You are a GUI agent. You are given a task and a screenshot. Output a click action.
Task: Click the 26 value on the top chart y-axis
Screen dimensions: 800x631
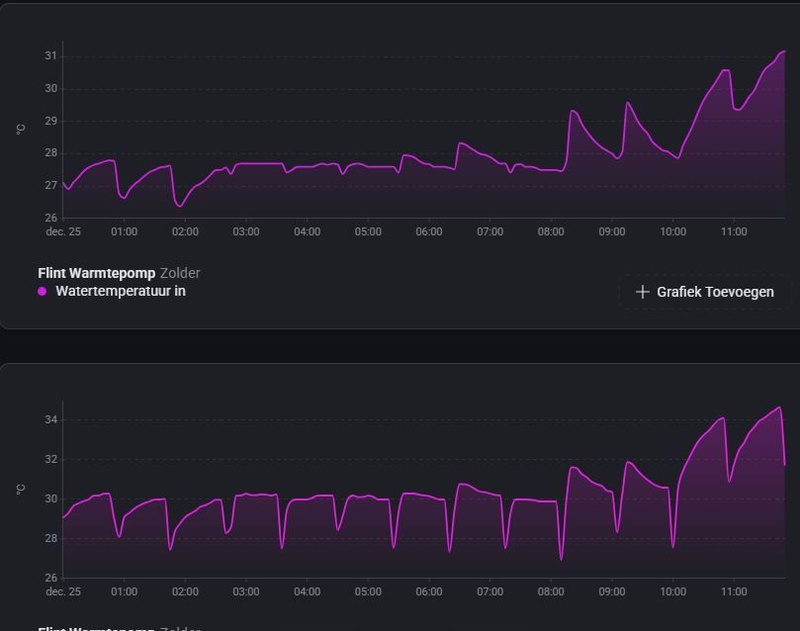click(51, 217)
